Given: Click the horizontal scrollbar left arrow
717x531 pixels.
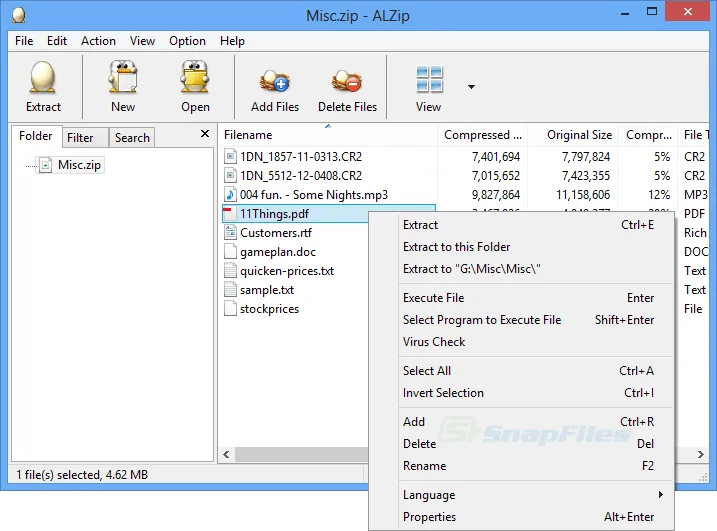Looking at the screenshot, I should 226,454.
